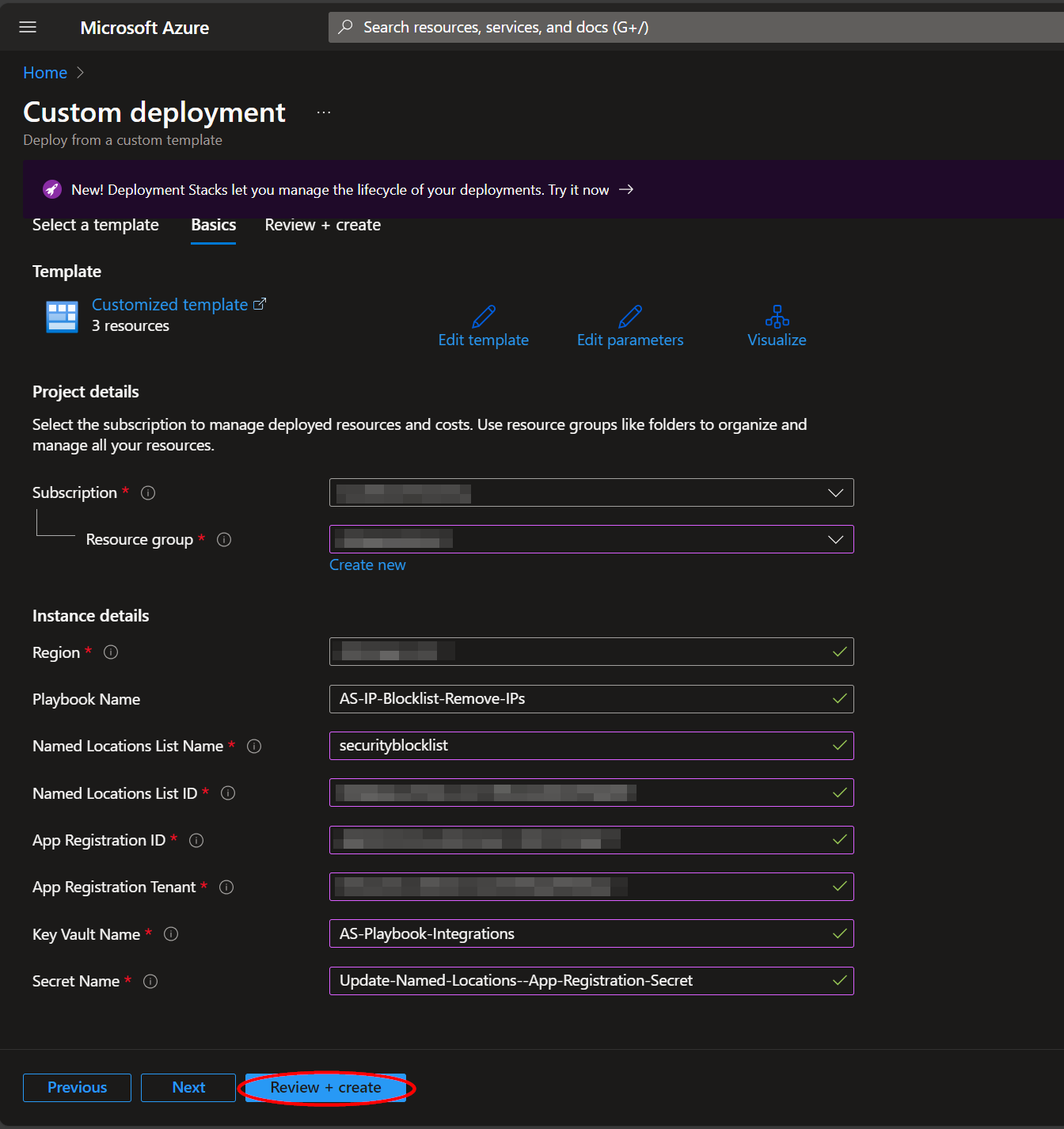Click the Key Vault Name field
The height and width of the screenshot is (1129, 1064).
point(591,933)
